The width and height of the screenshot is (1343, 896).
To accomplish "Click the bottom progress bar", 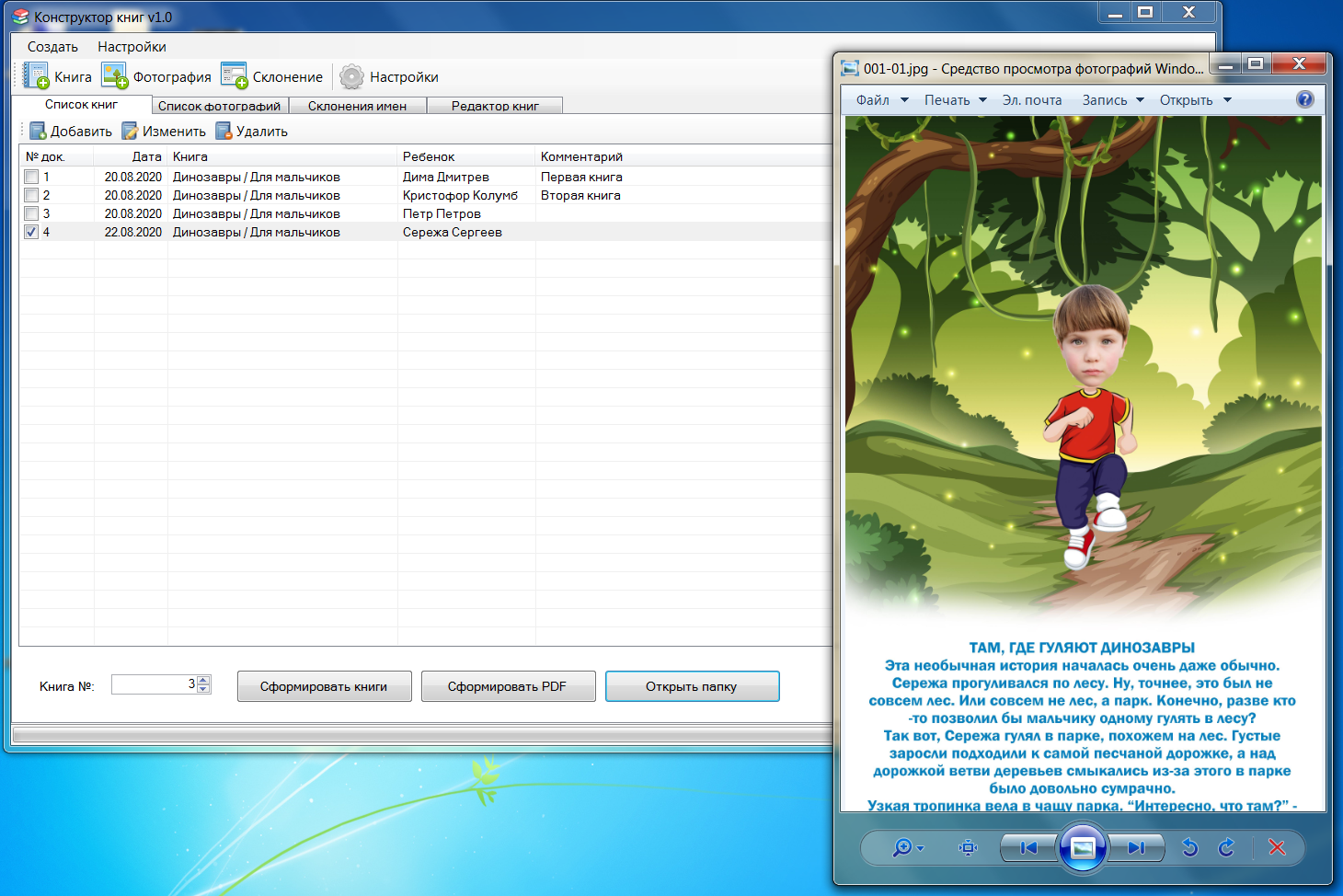I will click(421, 734).
